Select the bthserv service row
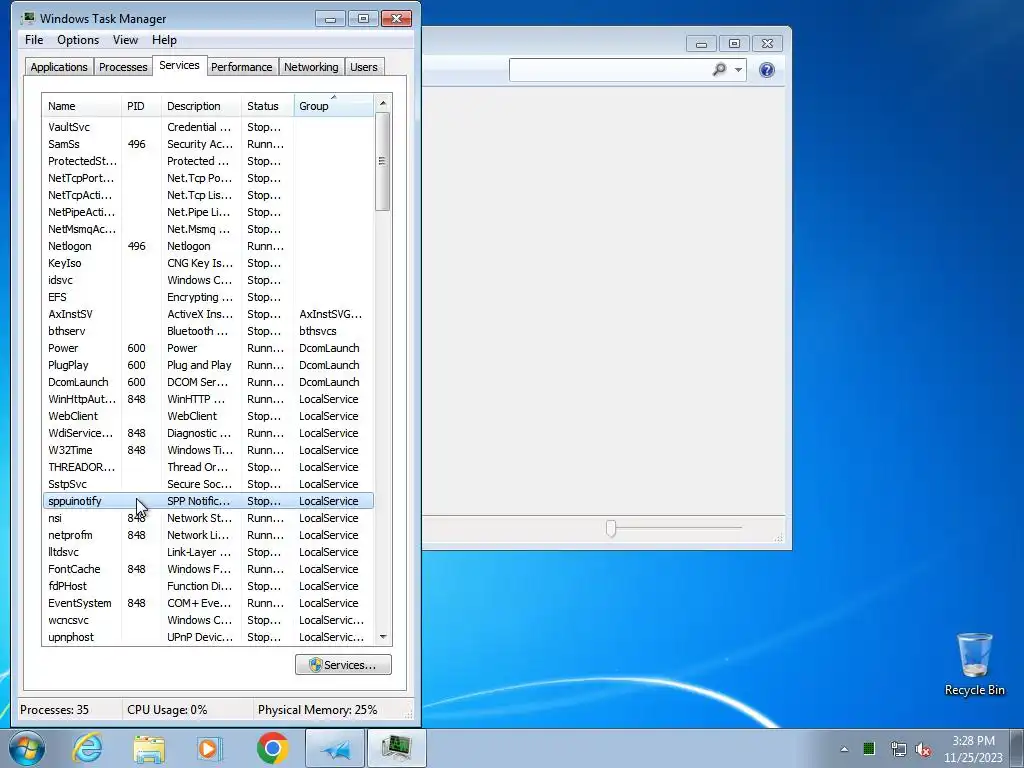This screenshot has width=1024, height=768. 208,330
